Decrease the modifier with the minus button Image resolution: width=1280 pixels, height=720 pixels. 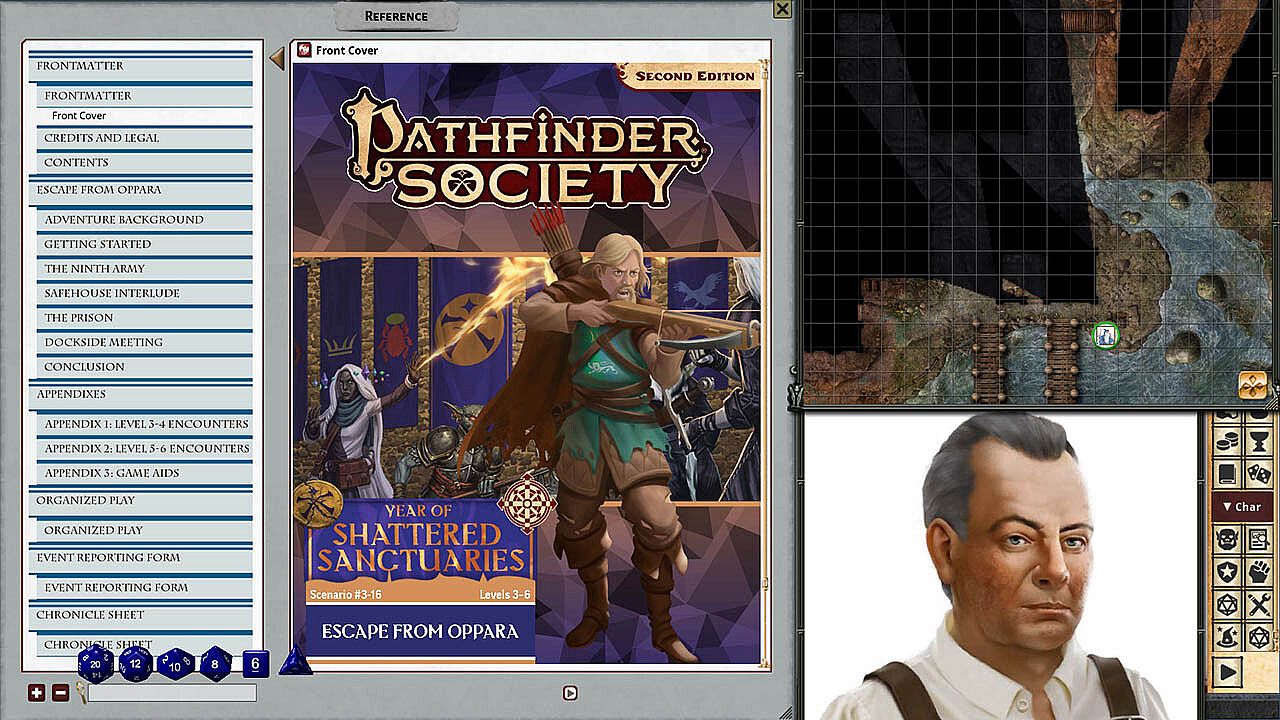(60, 692)
